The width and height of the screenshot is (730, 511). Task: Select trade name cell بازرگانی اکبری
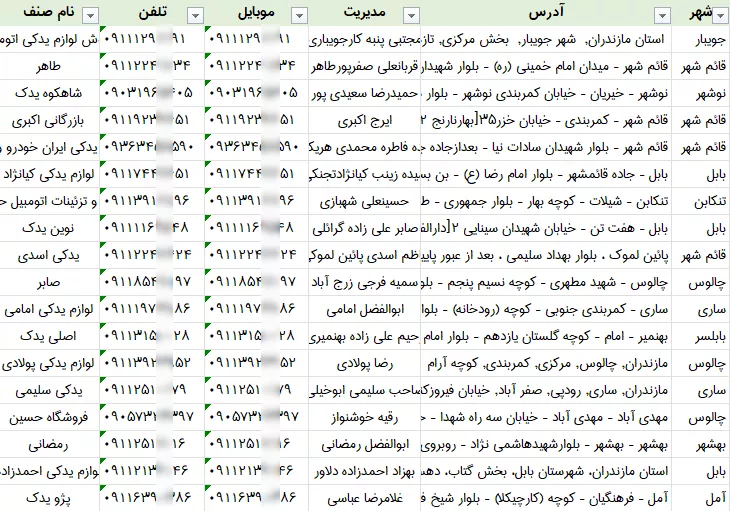tap(49, 121)
